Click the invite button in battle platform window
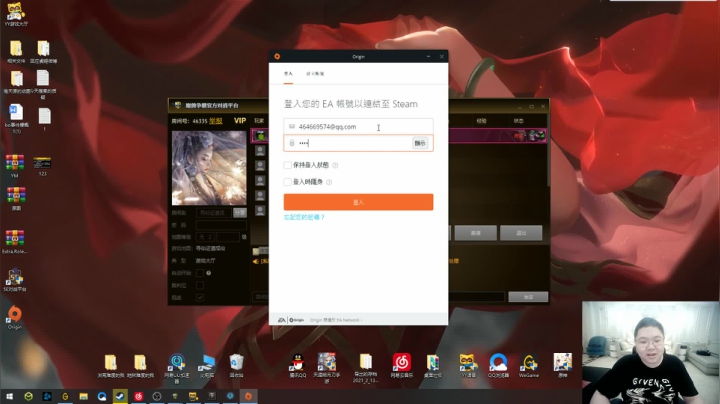Viewport: 720px width, 404px height. tap(475, 233)
